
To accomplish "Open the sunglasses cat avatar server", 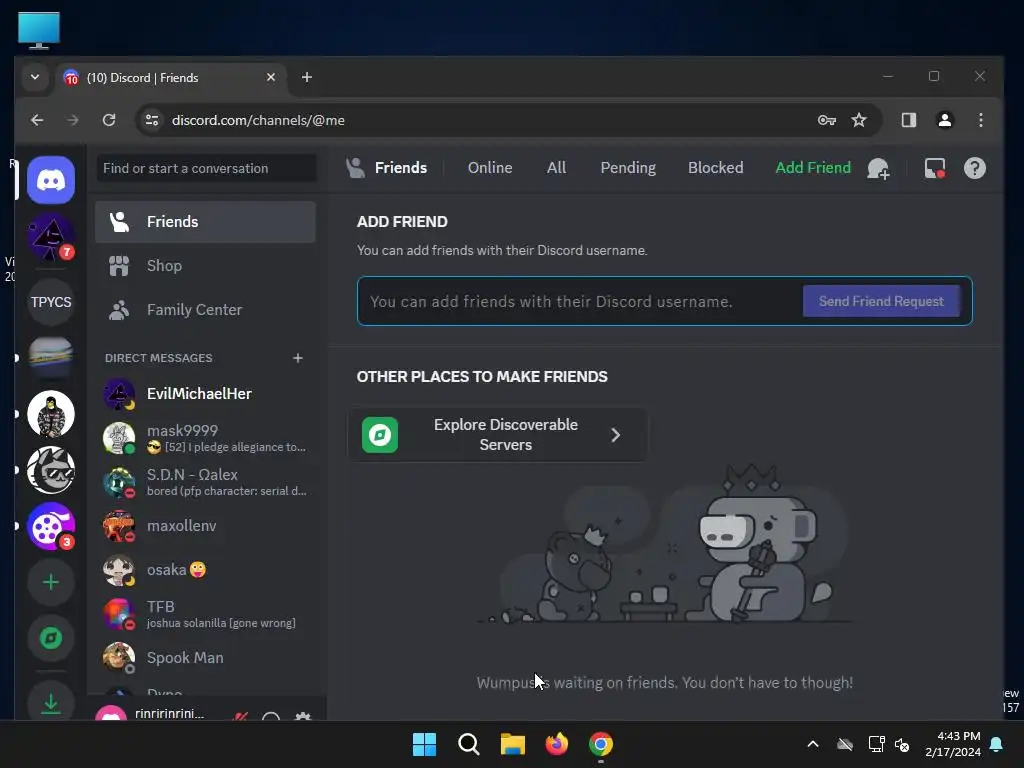I will click(51, 470).
